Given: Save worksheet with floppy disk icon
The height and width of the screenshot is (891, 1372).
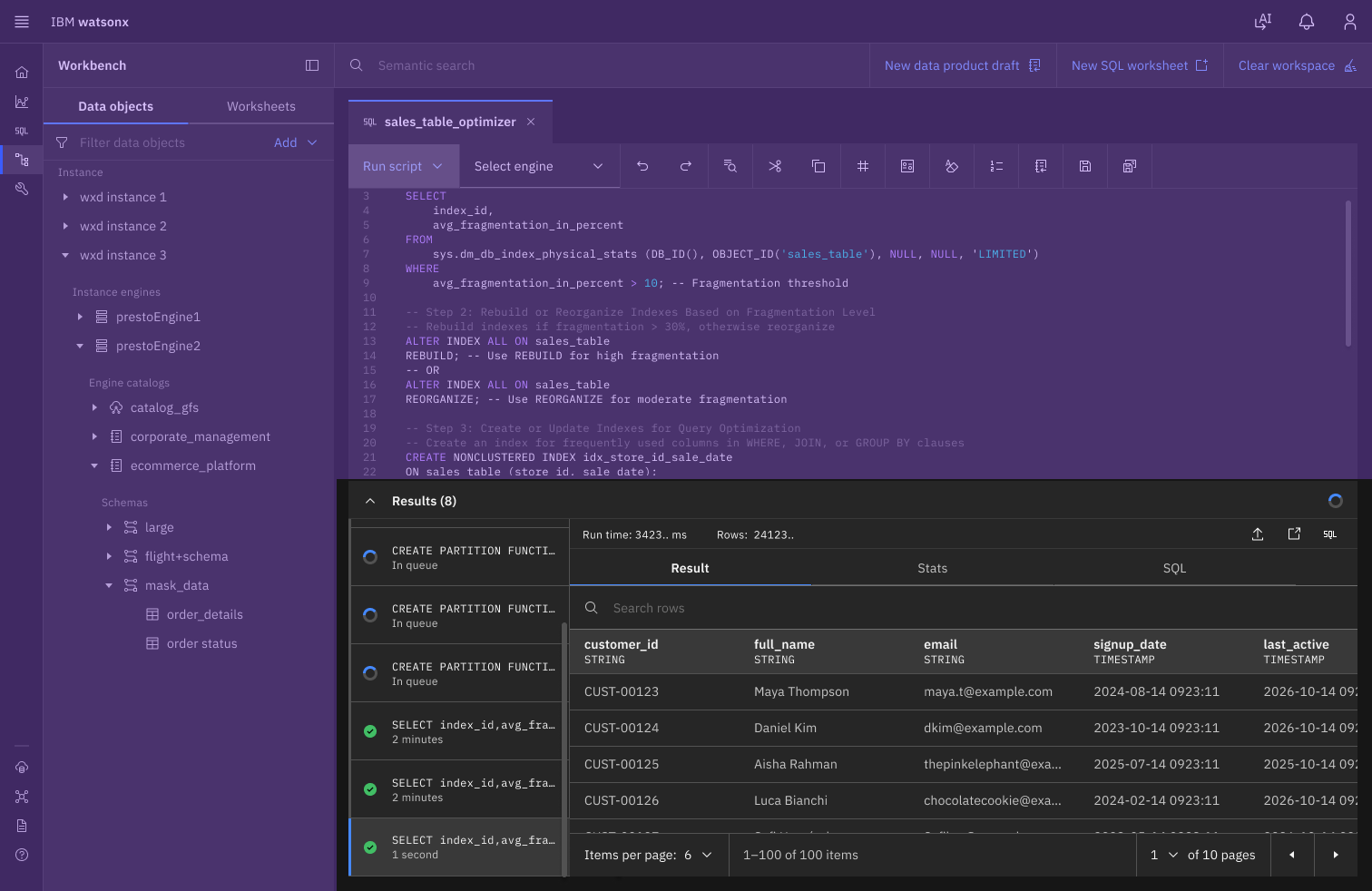Looking at the screenshot, I should pyautogui.click(x=1085, y=166).
